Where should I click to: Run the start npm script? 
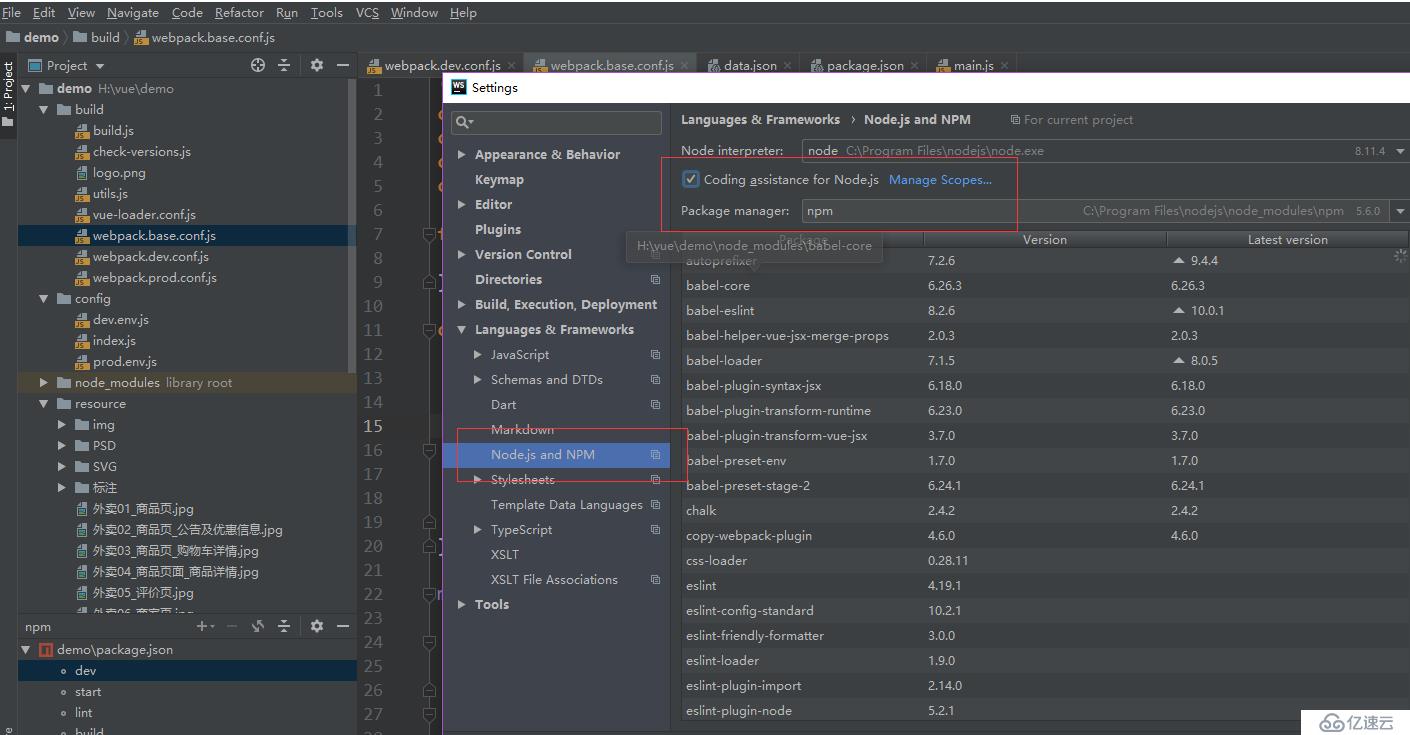point(88,691)
